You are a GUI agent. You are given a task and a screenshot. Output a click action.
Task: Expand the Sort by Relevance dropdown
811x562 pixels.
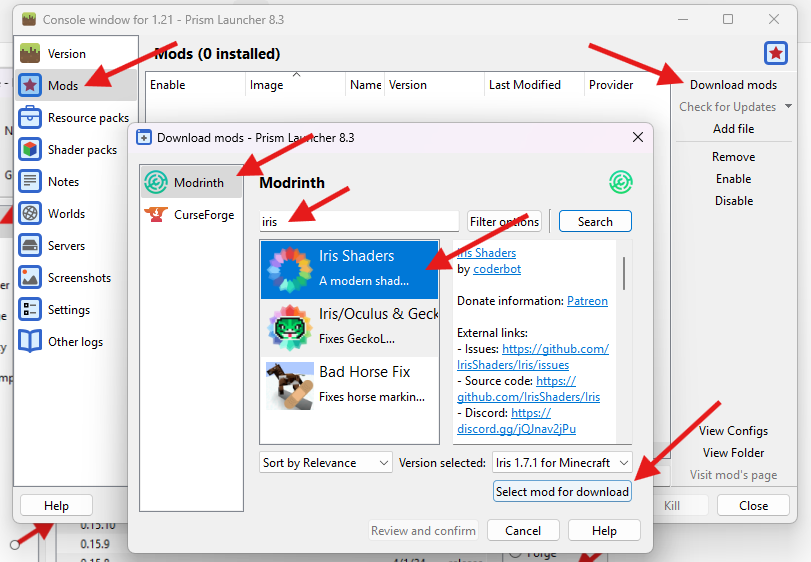tap(325, 463)
